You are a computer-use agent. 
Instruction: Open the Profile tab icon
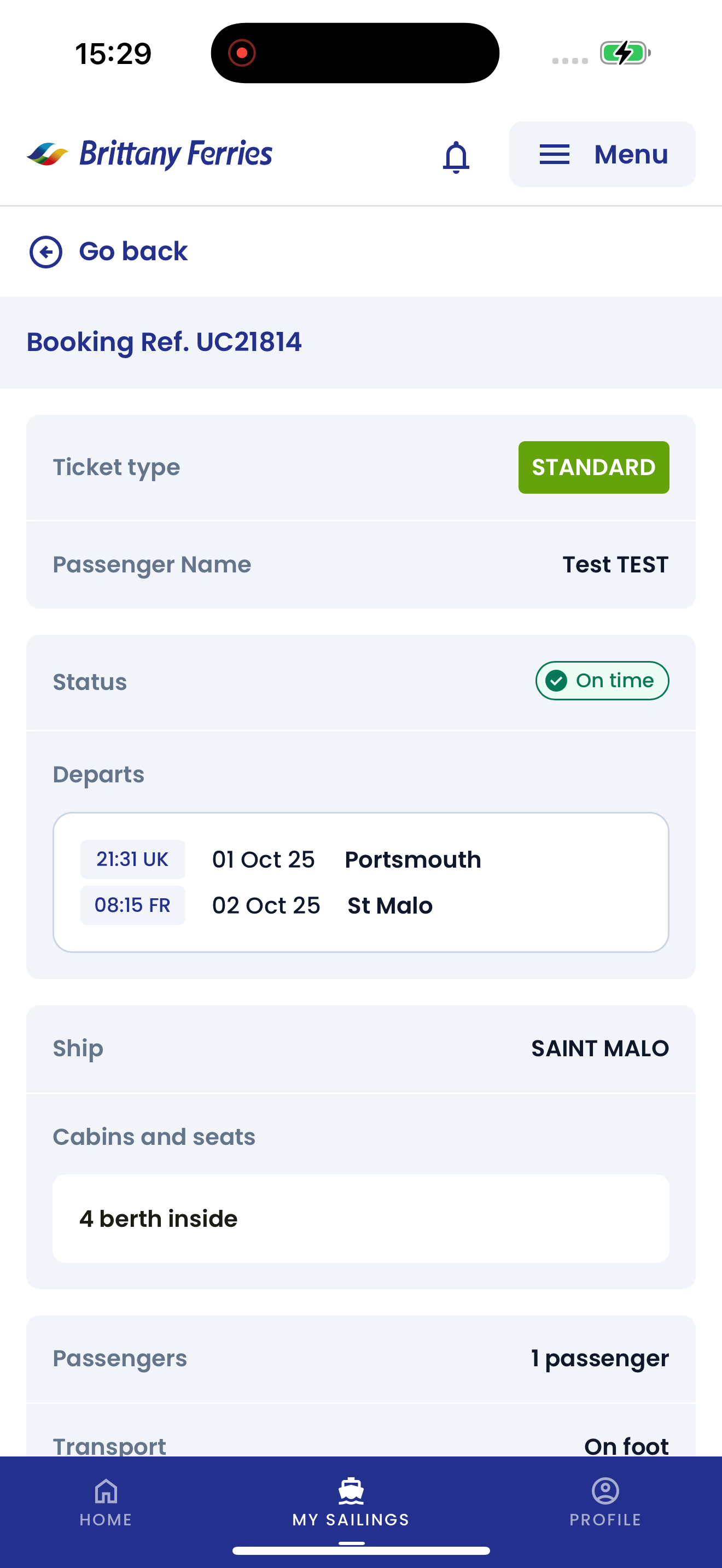pos(605,1491)
